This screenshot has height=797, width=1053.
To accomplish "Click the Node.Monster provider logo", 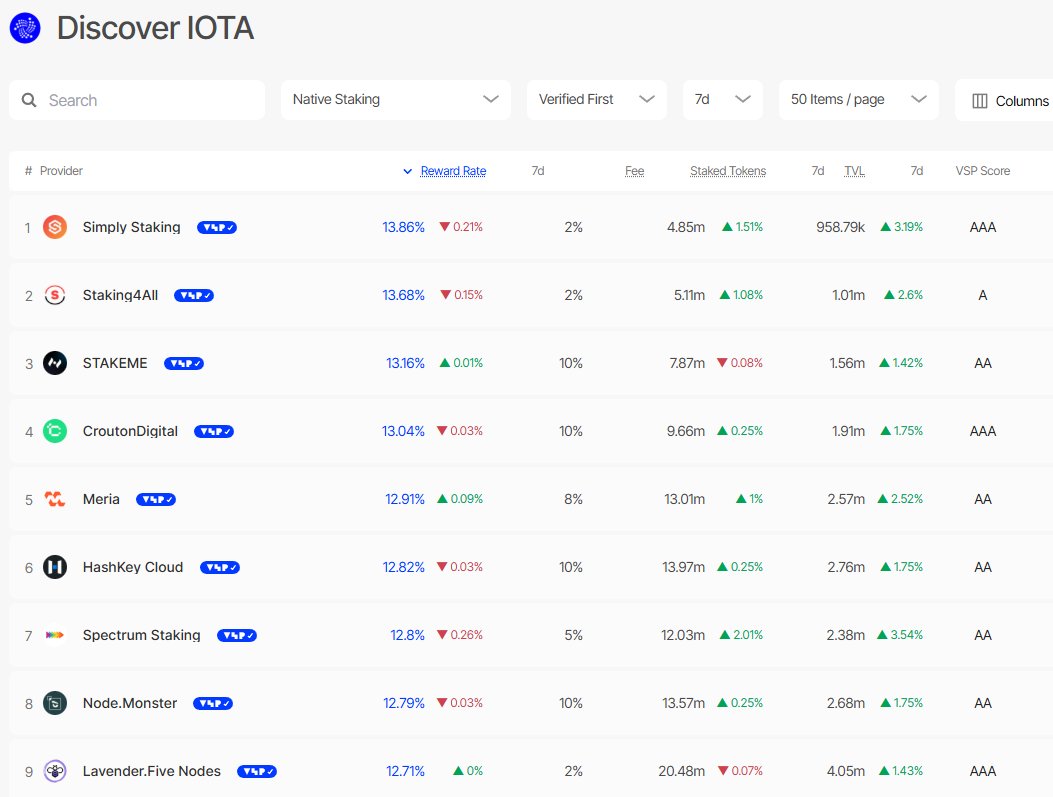I will [x=55, y=703].
